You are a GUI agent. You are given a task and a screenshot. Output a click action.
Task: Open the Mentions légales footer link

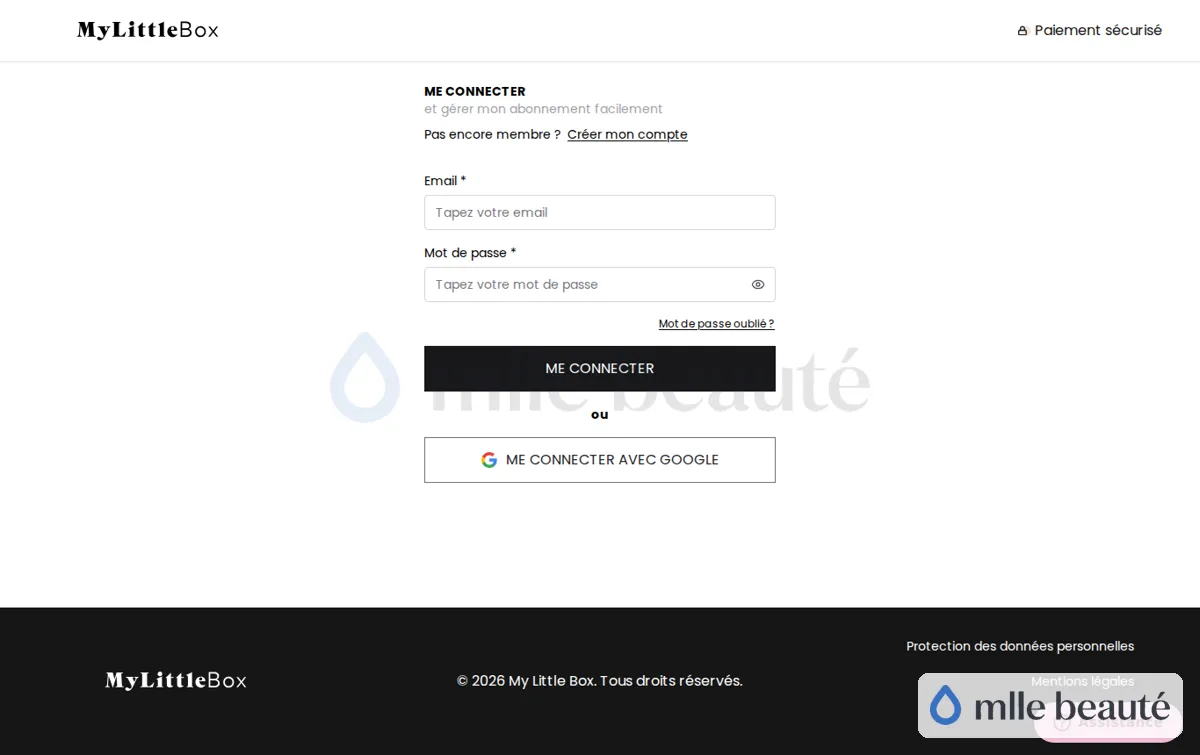pyautogui.click(x=1082, y=681)
